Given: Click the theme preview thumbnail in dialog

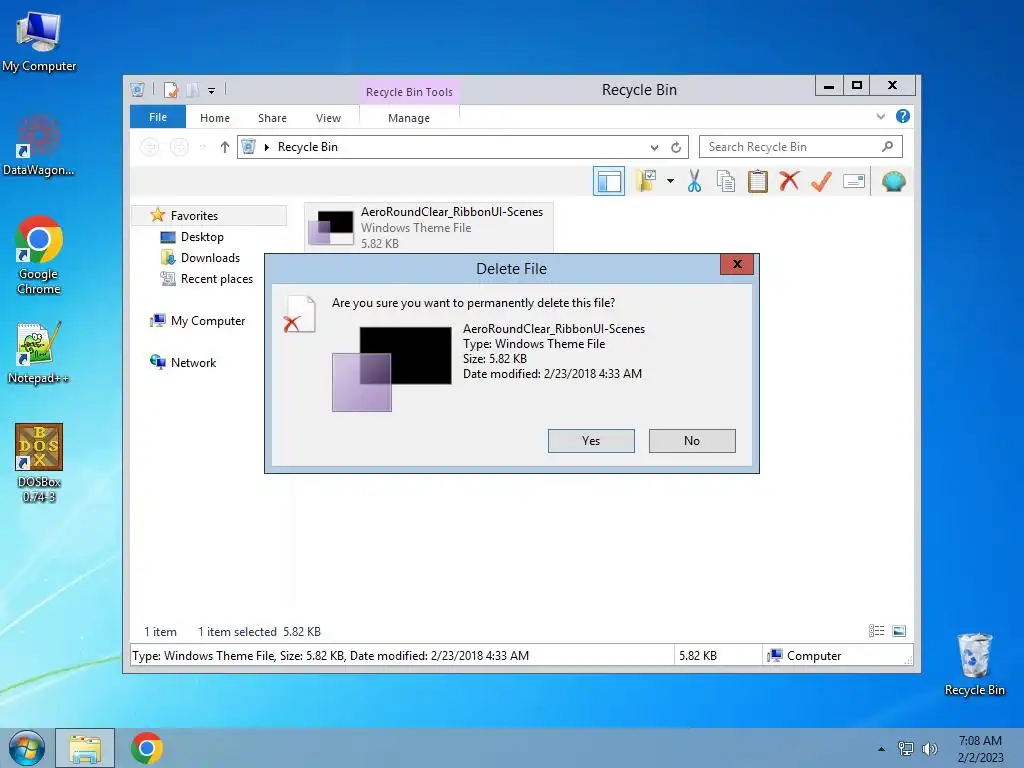Looking at the screenshot, I should (x=392, y=369).
